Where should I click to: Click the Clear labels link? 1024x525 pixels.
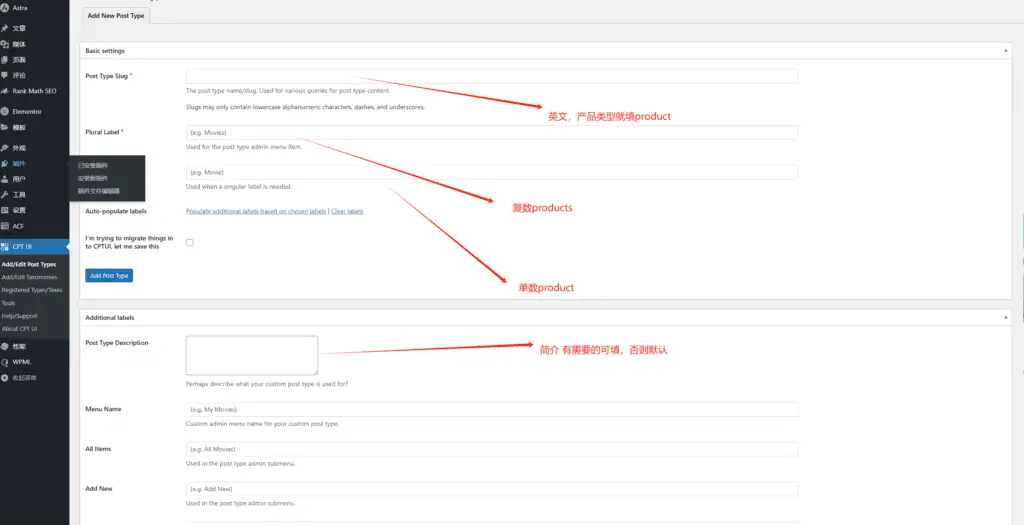tap(347, 212)
